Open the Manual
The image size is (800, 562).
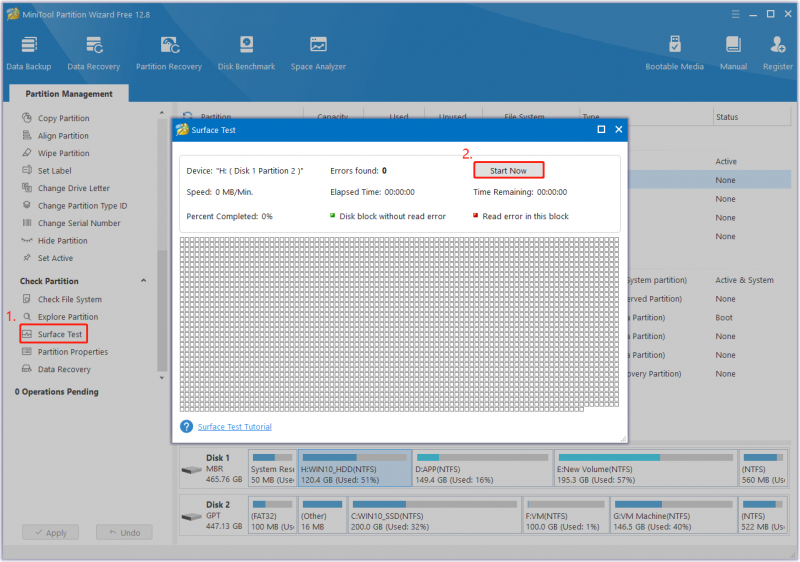pos(733,53)
